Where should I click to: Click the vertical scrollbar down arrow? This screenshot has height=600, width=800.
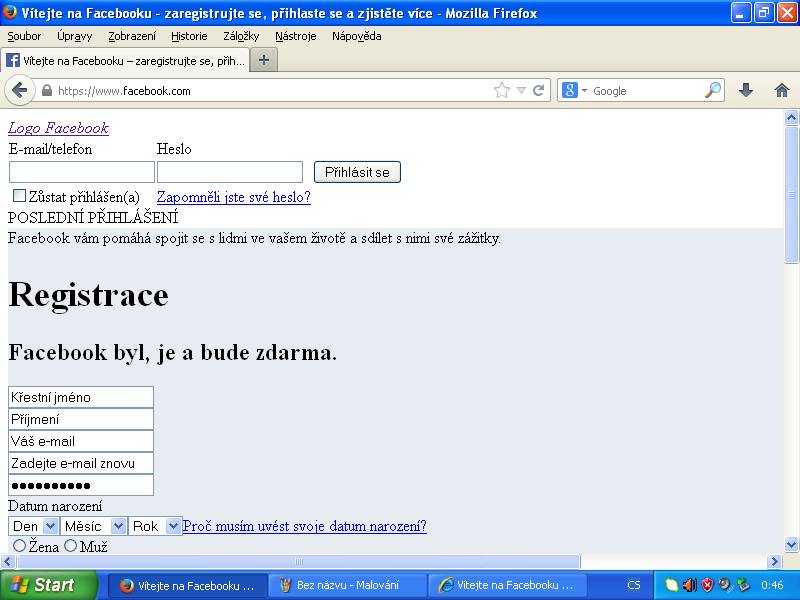[791, 544]
